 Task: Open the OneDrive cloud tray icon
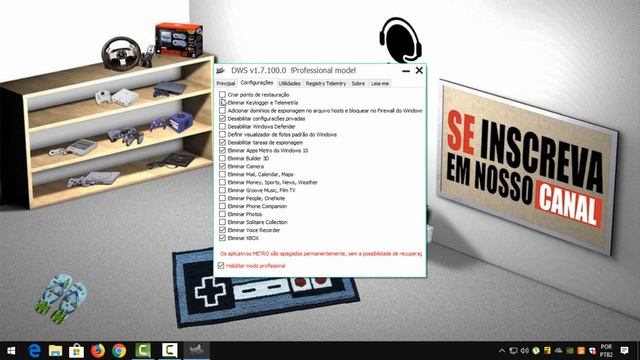click(558, 351)
